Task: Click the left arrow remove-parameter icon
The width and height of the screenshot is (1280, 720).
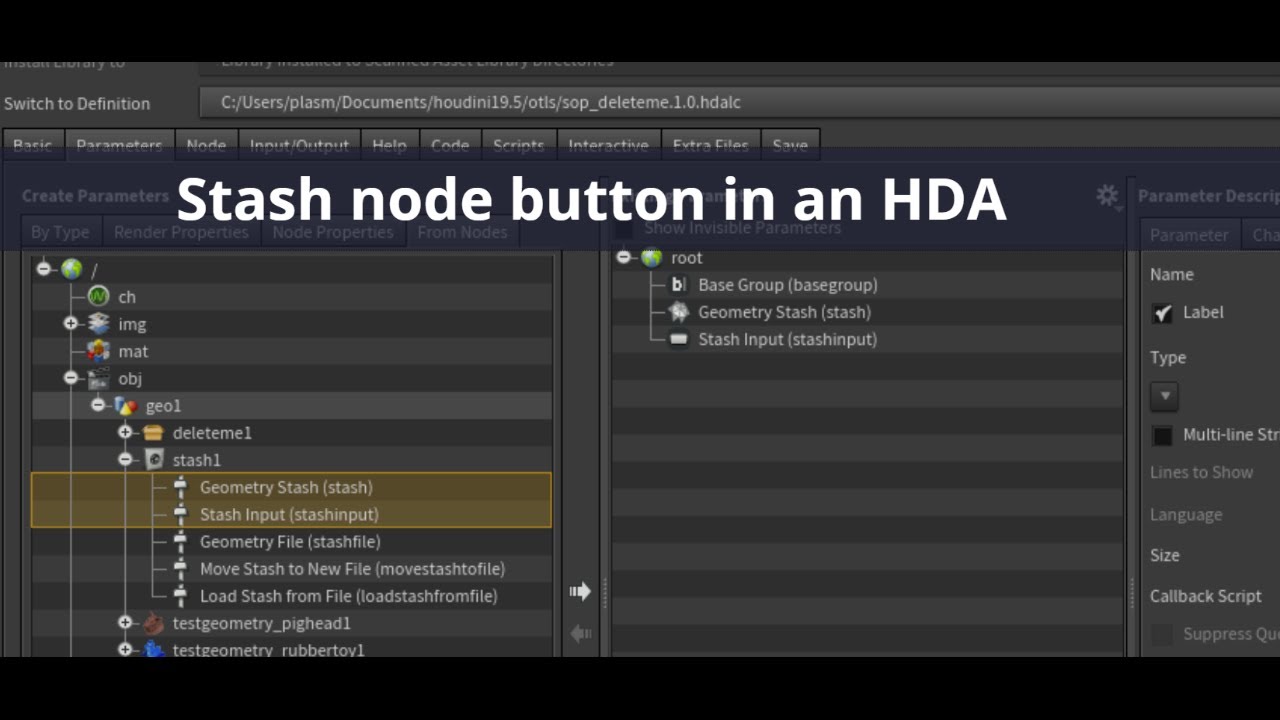Action: click(x=580, y=633)
